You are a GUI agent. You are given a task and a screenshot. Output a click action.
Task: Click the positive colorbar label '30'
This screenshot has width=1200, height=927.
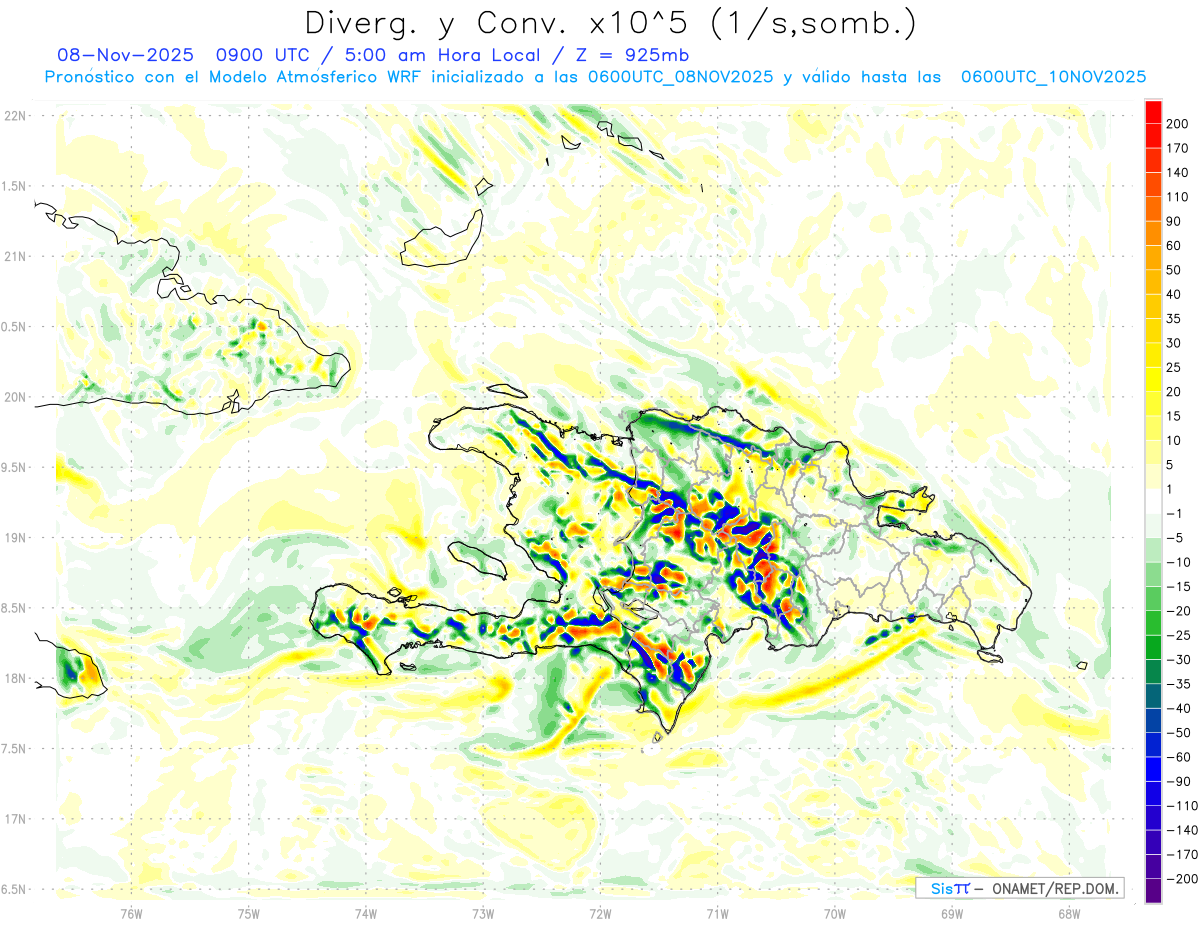1175,343
